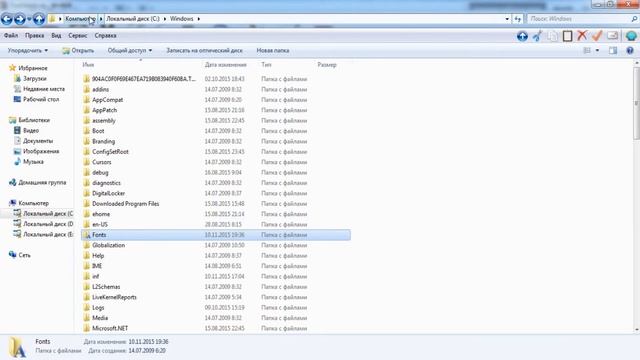The height and width of the screenshot is (360, 640).
Task: Click the Музыка library icon
Action: coord(17,162)
